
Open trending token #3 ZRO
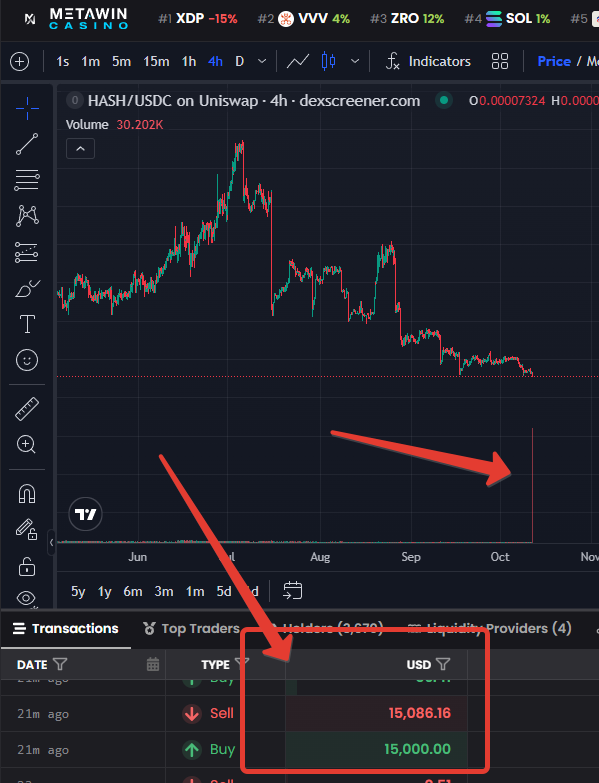tap(407, 19)
